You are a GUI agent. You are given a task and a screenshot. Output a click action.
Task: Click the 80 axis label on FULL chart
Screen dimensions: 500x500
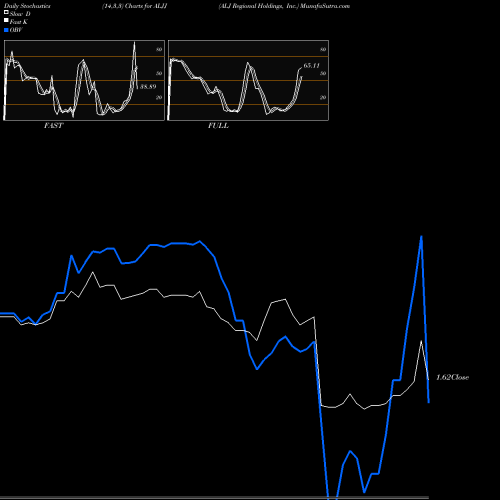323,50
